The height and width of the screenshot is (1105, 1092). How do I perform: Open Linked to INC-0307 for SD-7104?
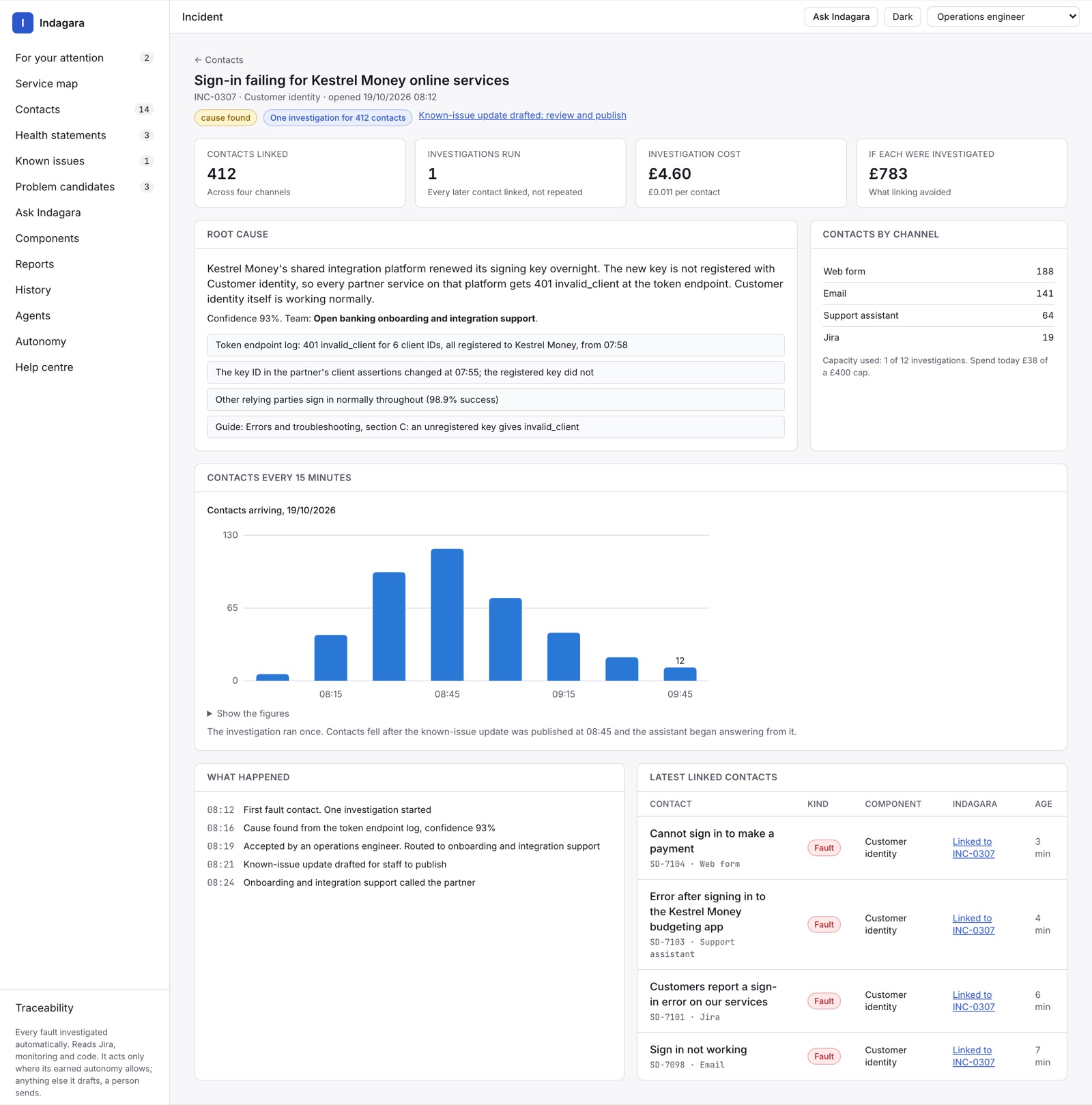[973, 848]
